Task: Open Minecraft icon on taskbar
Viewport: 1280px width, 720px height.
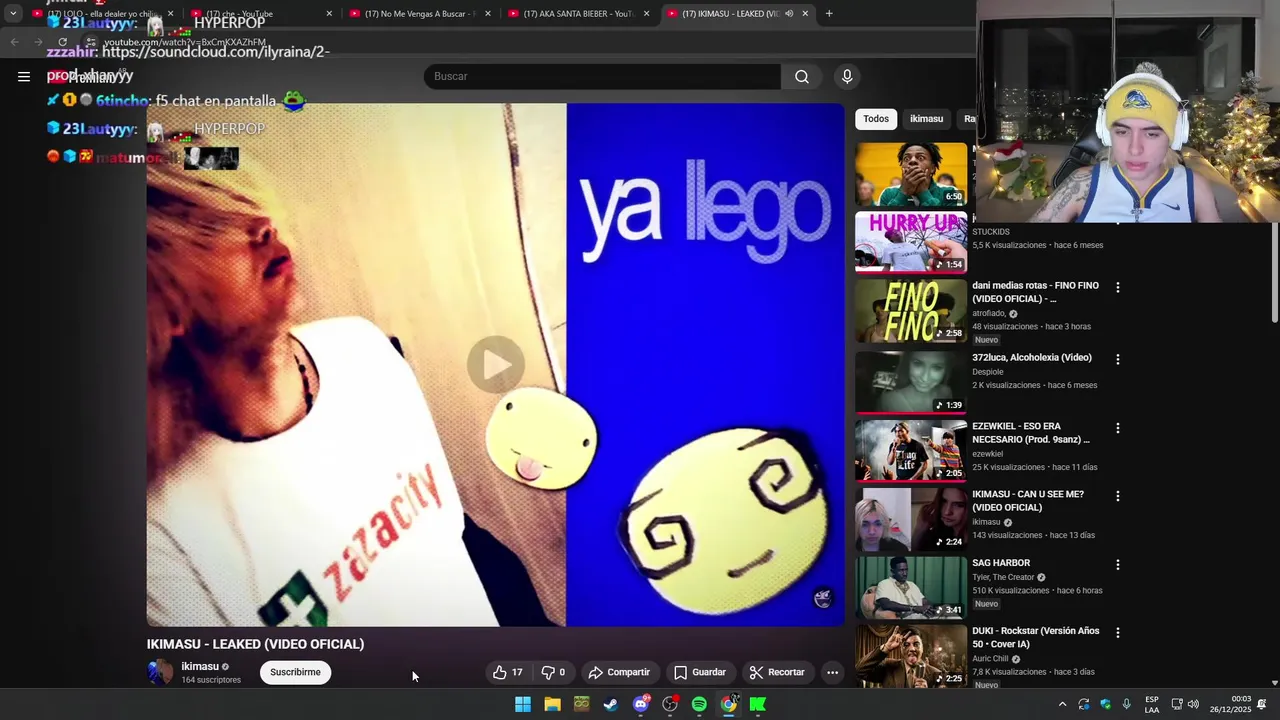Action: (581, 704)
